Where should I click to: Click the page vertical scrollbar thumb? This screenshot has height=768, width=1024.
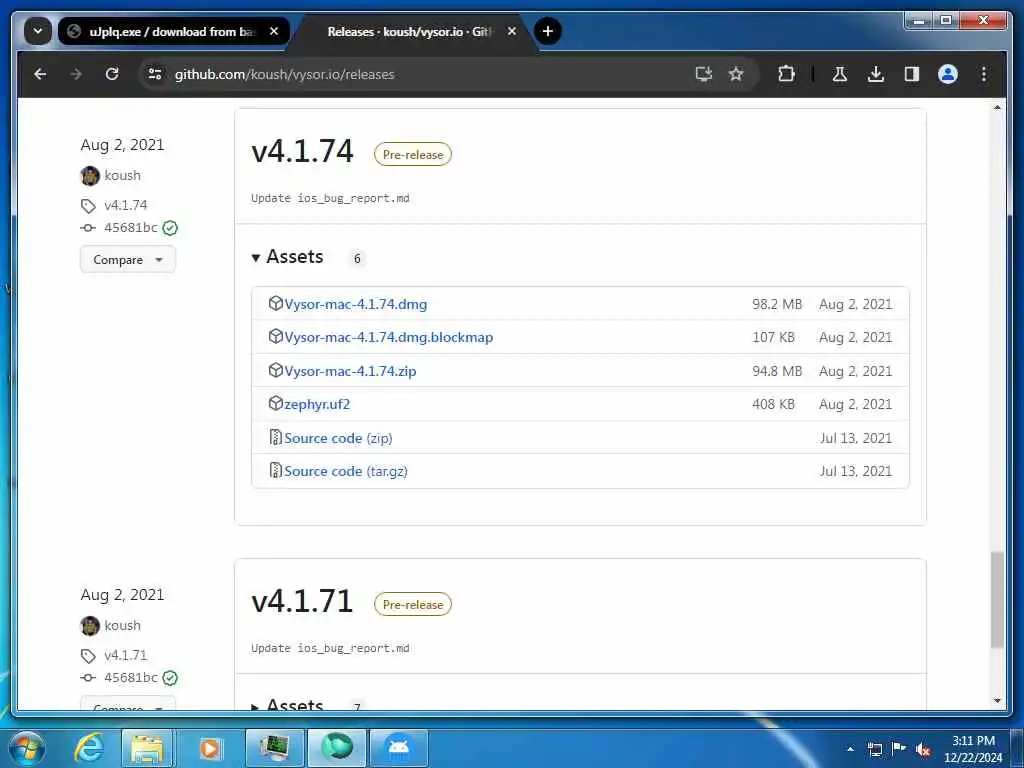pos(997,600)
